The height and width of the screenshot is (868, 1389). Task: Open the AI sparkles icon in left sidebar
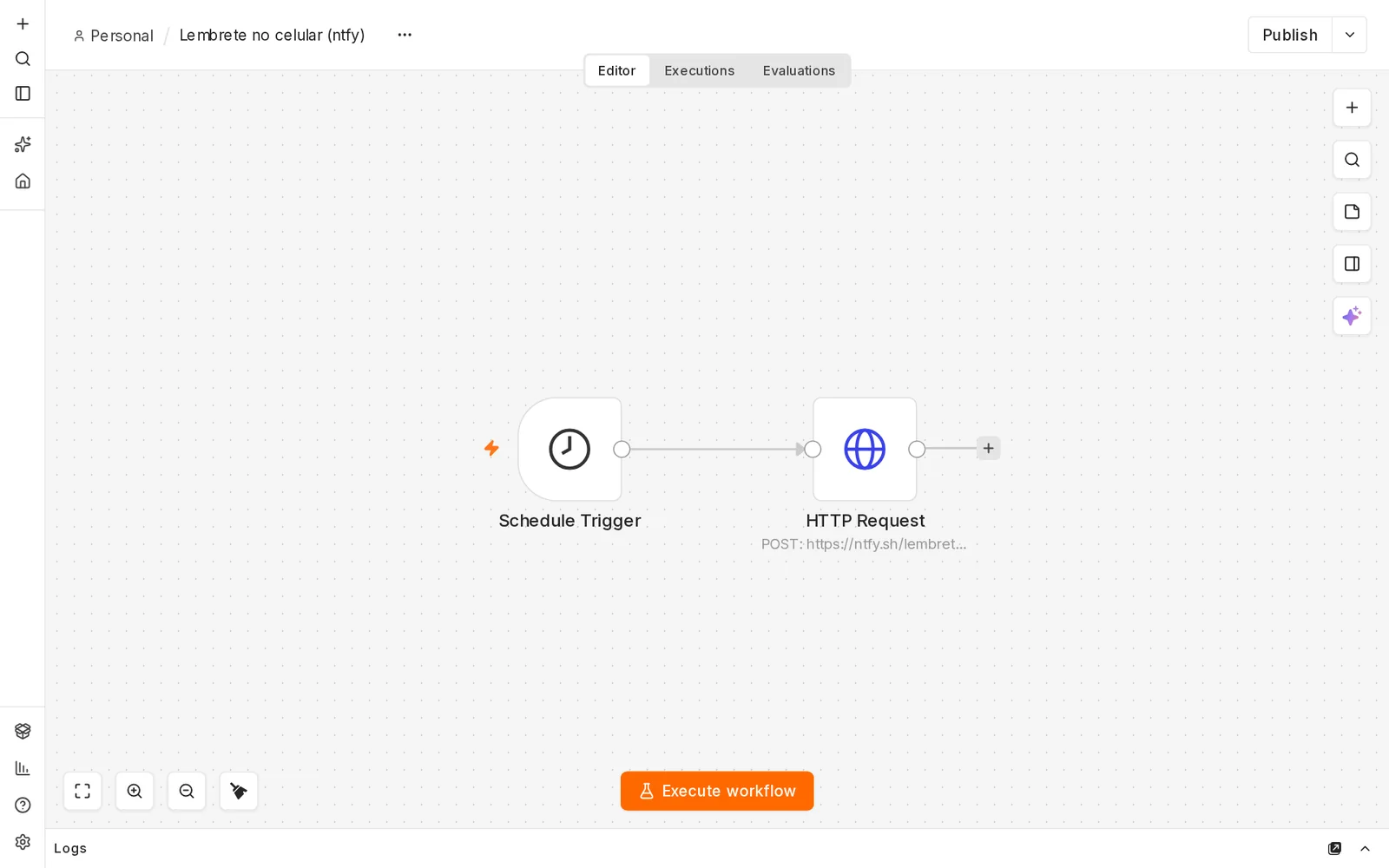pyautogui.click(x=23, y=144)
